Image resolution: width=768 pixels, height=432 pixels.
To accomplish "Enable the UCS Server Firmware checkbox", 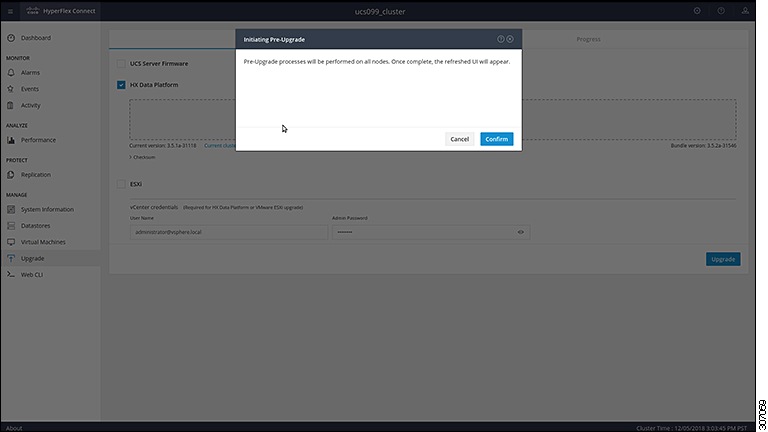I will pyautogui.click(x=121, y=64).
